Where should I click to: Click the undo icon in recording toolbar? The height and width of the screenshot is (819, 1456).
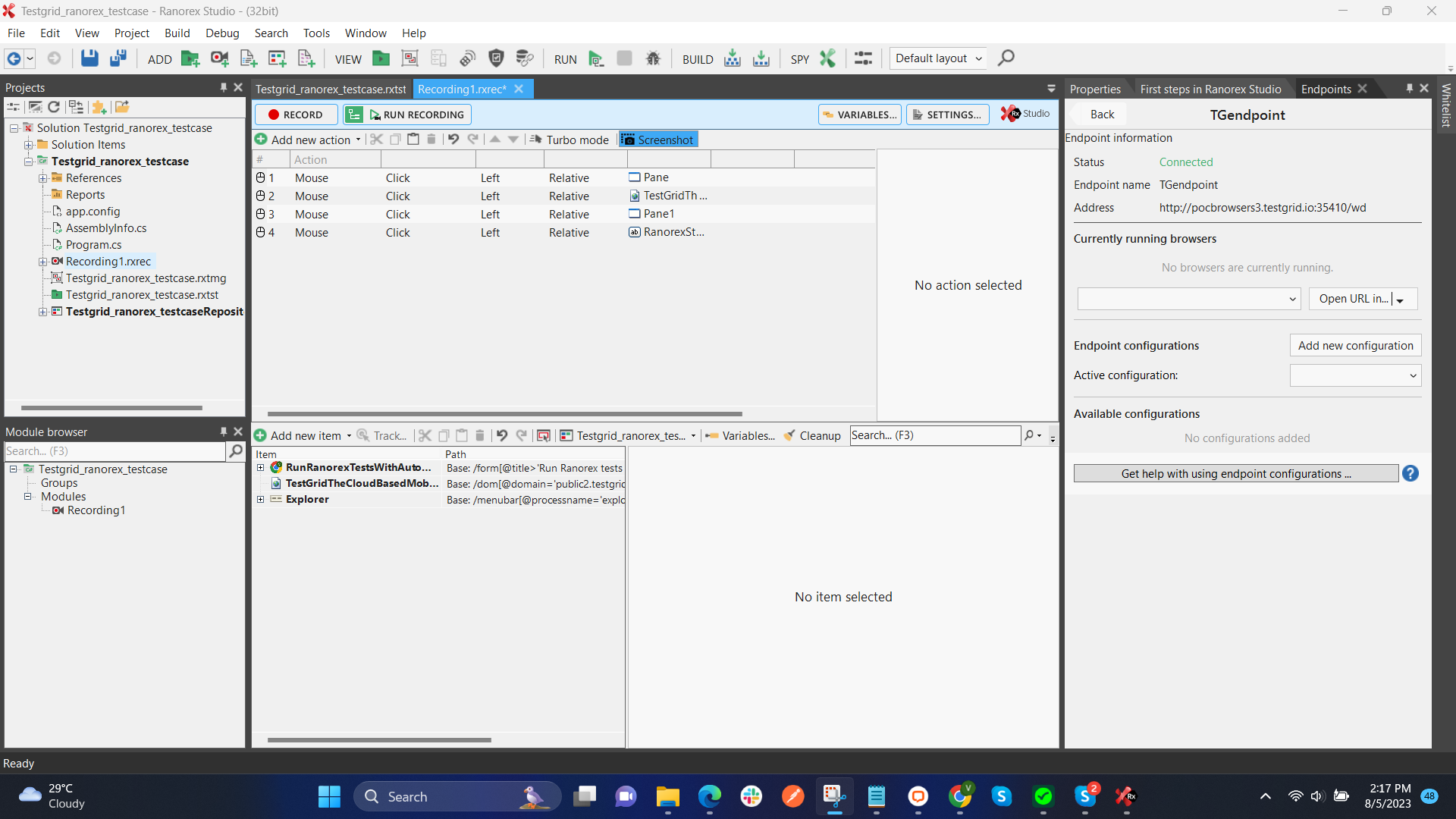click(x=453, y=139)
